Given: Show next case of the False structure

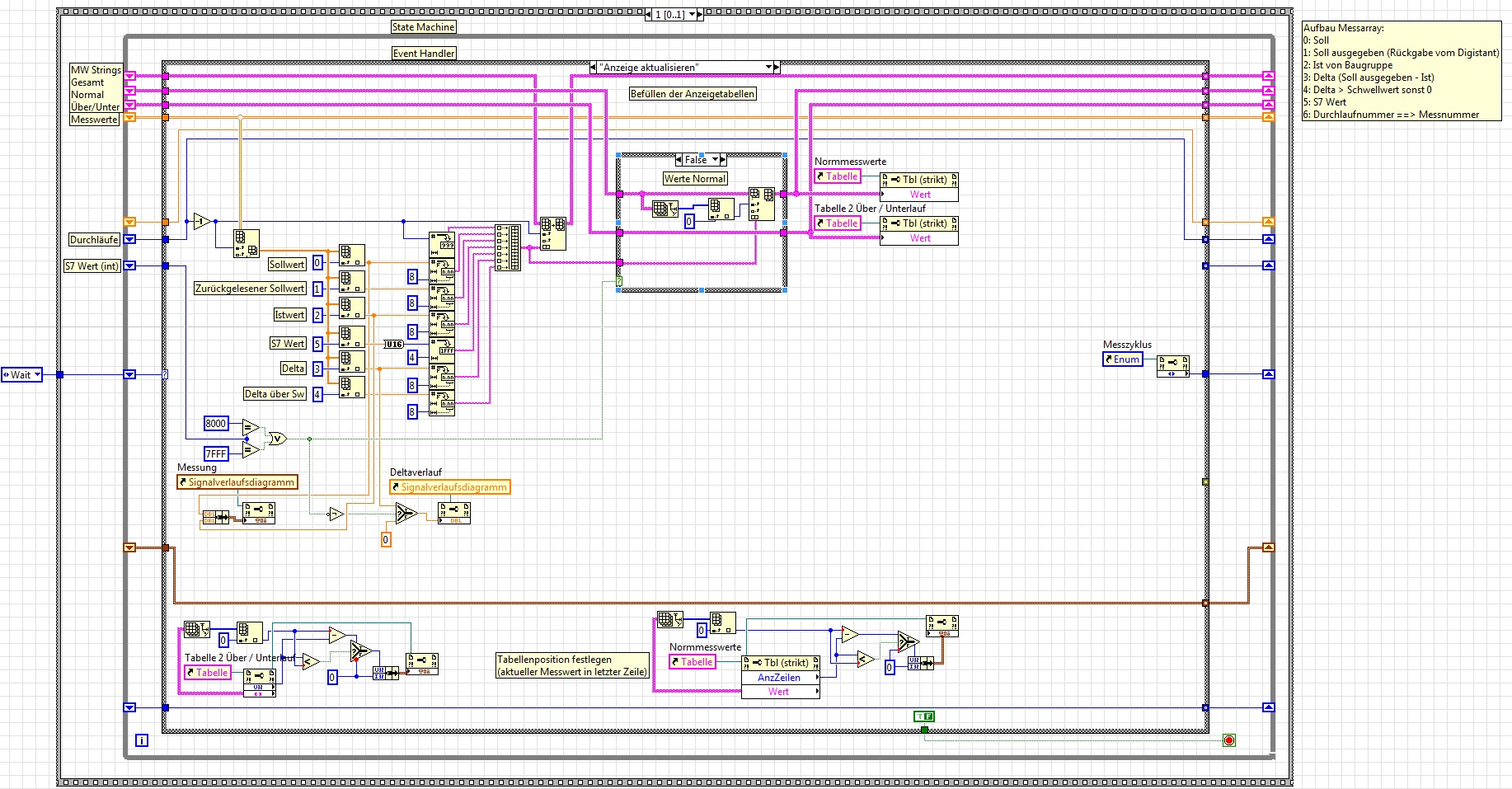Looking at the screenshot, I should coord(723,160).
